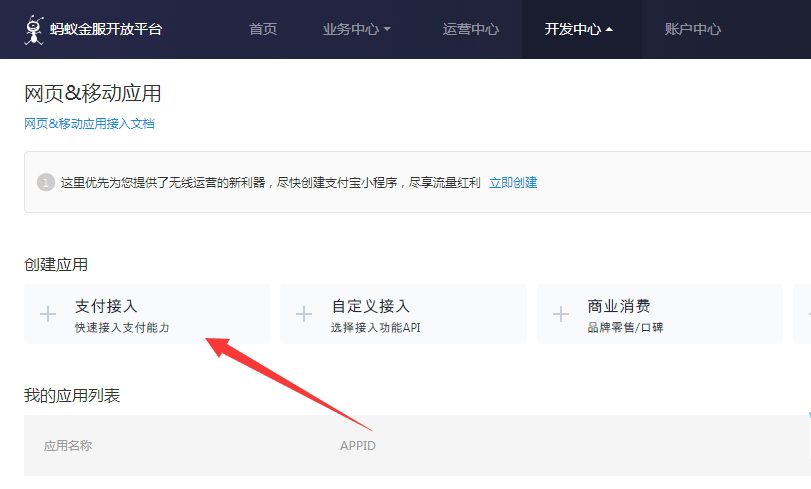
Task: Expand the 业务中心 dropdown arrow
Action: (x=387, y=30)
